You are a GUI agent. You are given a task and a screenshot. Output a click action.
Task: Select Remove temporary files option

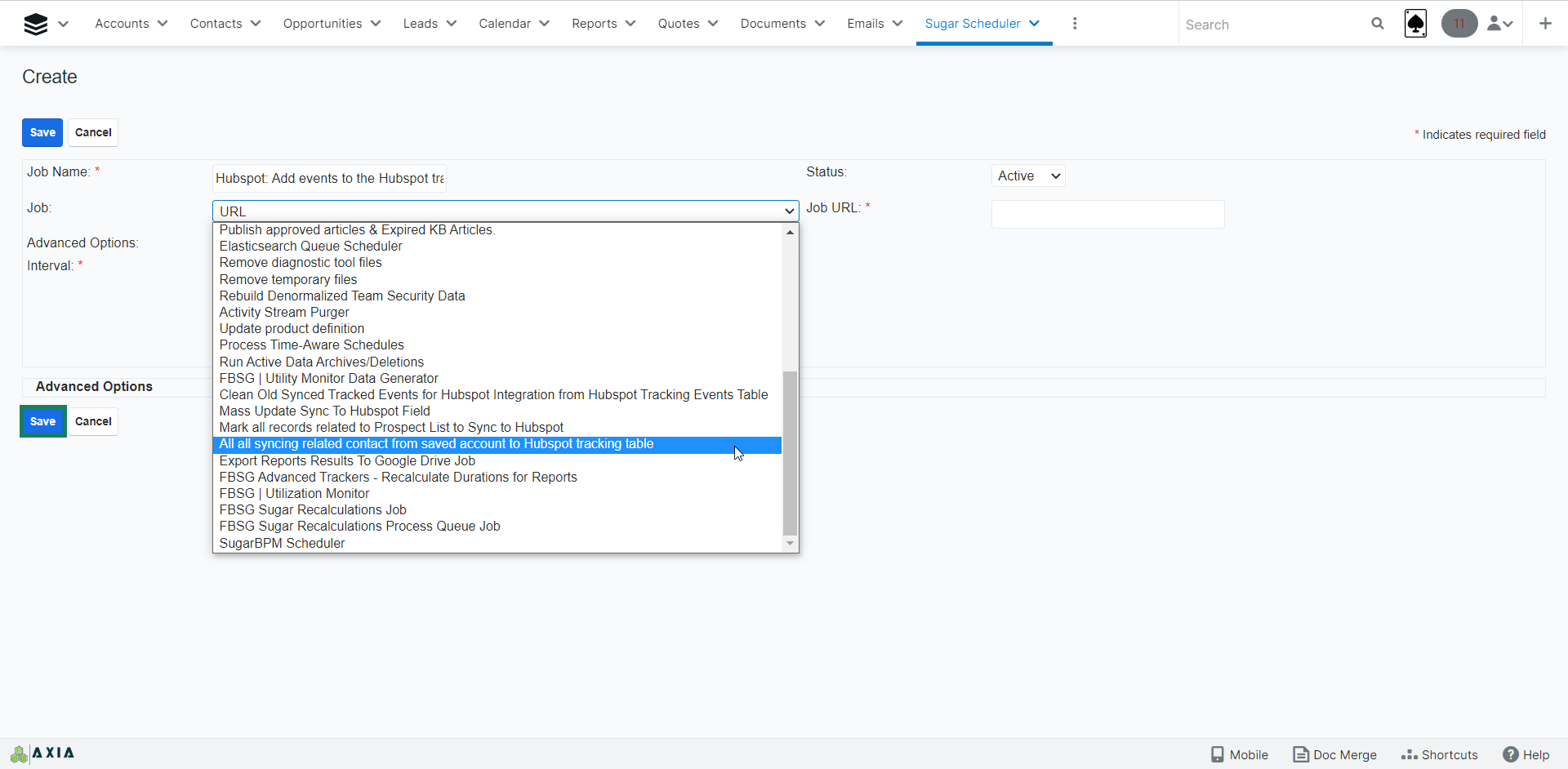[497, 279]
